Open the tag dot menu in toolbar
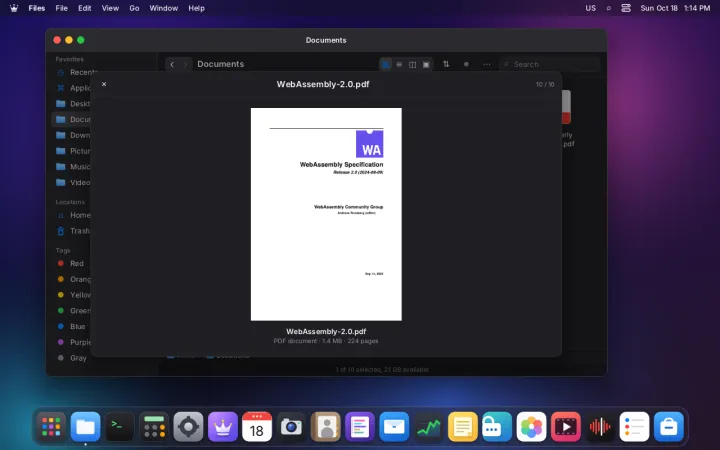Image resolution: width=720 pixels, height=450 pixels. click(466, 64)
